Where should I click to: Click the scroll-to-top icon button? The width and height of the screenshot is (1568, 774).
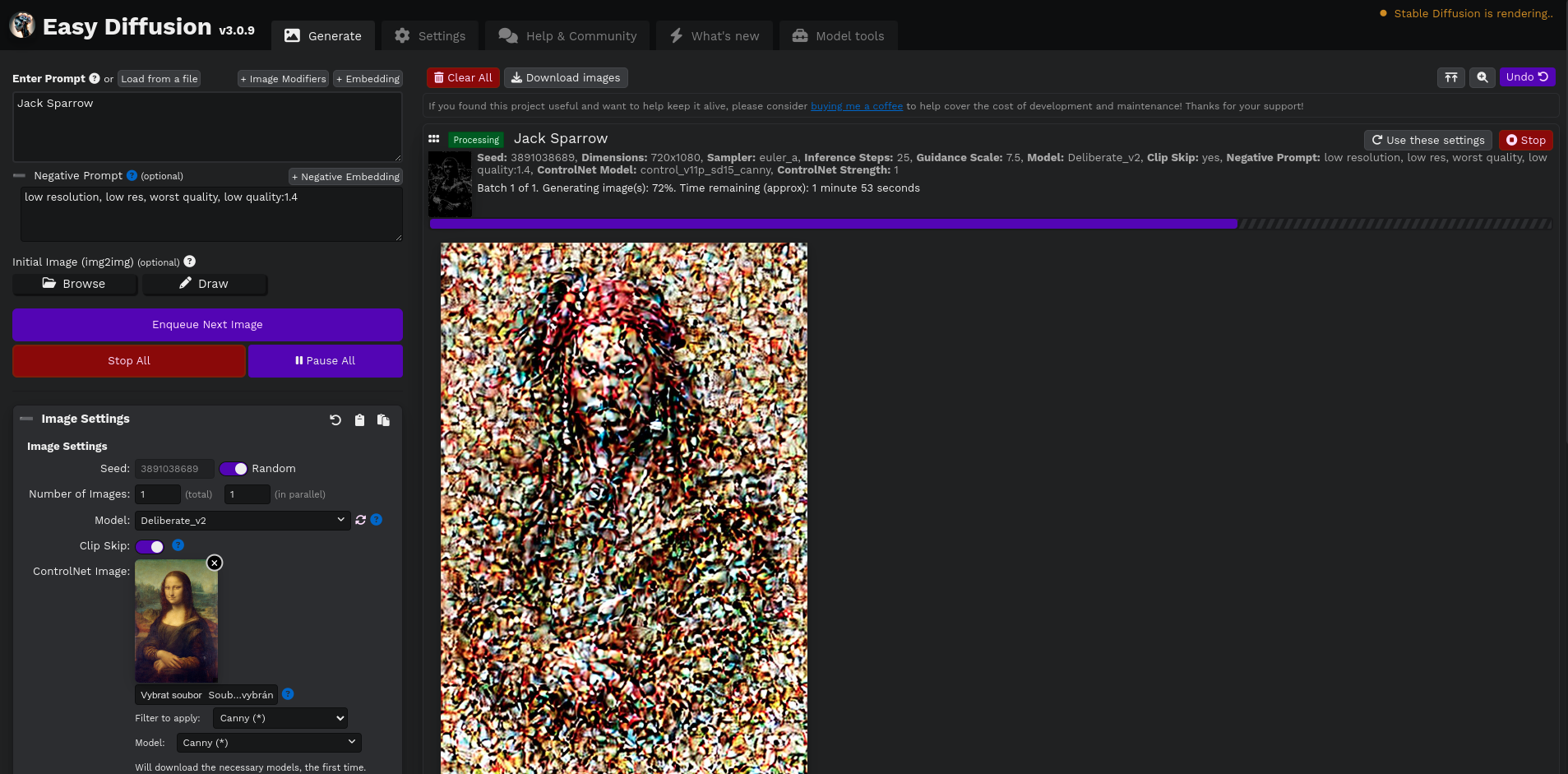point(1450,77)
